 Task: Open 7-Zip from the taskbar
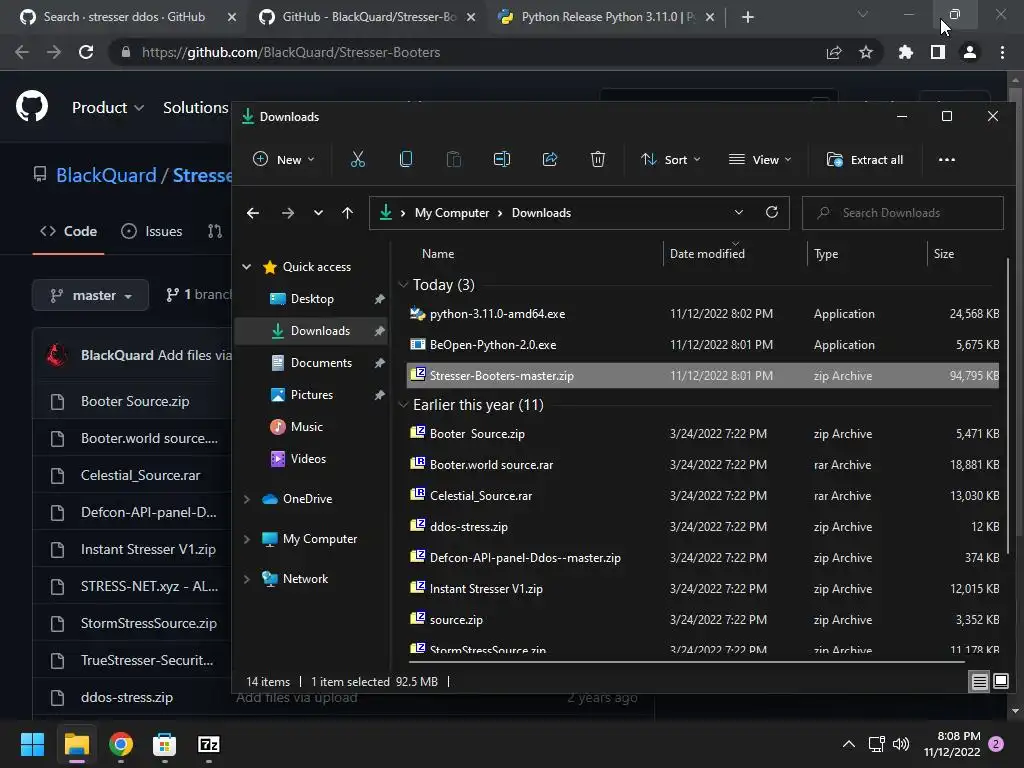pos(208,744)
